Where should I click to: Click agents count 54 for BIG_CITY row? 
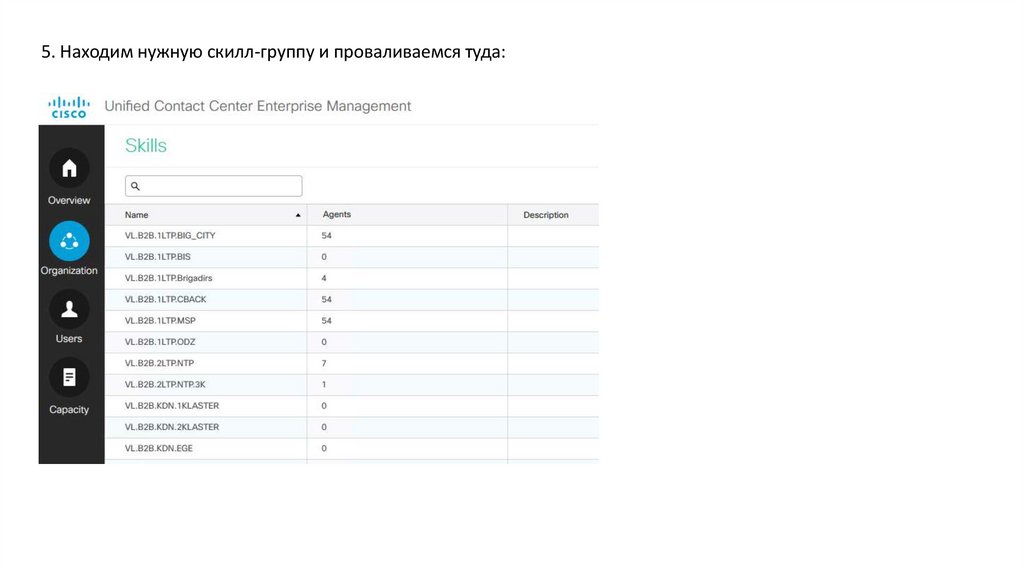pyautogui.click(x=327, y=236)
